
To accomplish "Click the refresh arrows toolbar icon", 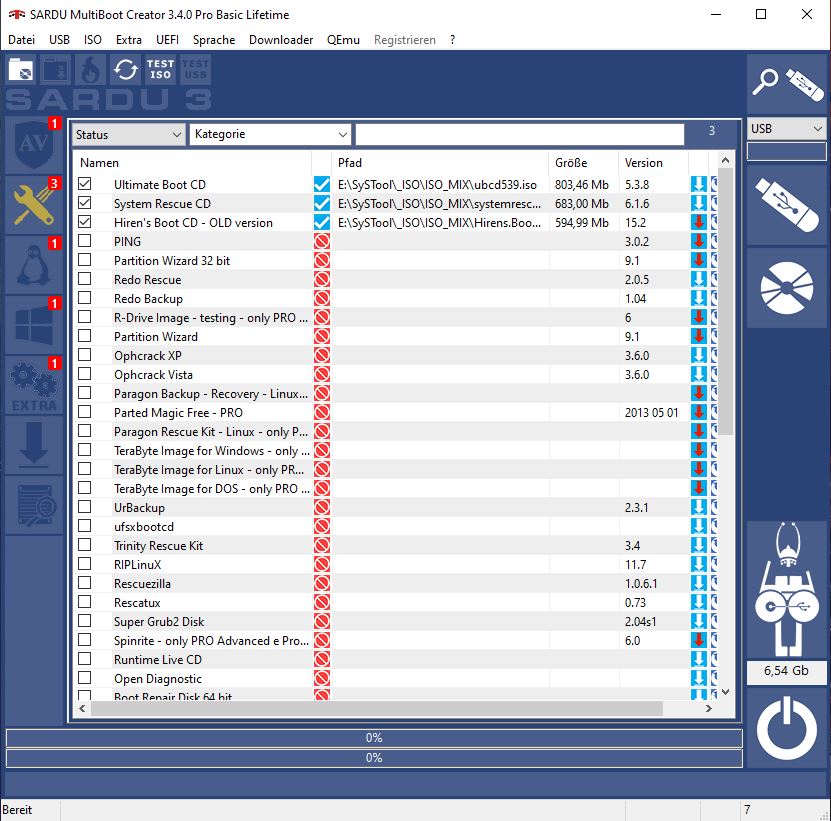I will [x=126, y=70].
